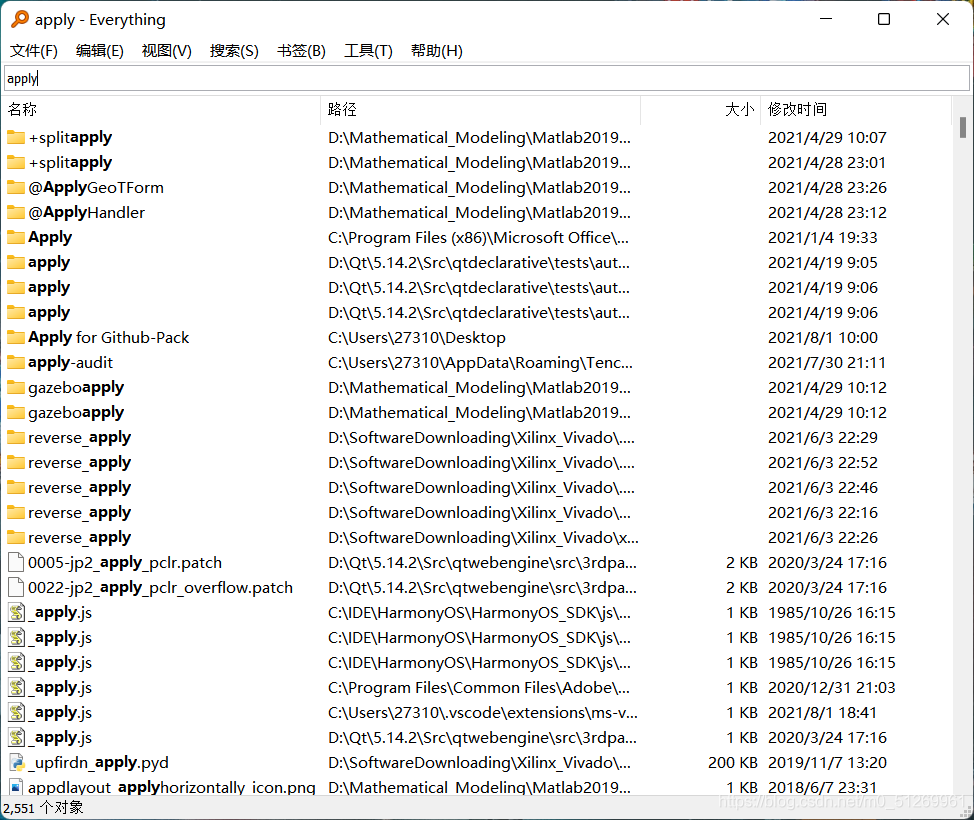Screen dimensions: 974x820
Task: Minimize the Everything window
Action: (826, 19)
